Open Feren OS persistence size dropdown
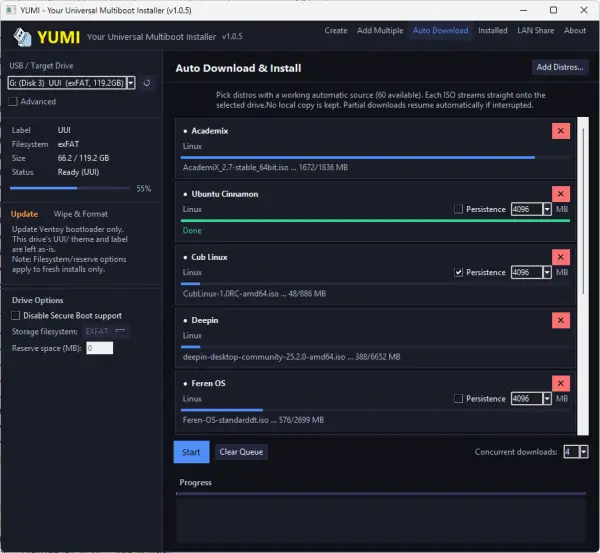This screenshot has width=600, height=553. pos(547,398)
